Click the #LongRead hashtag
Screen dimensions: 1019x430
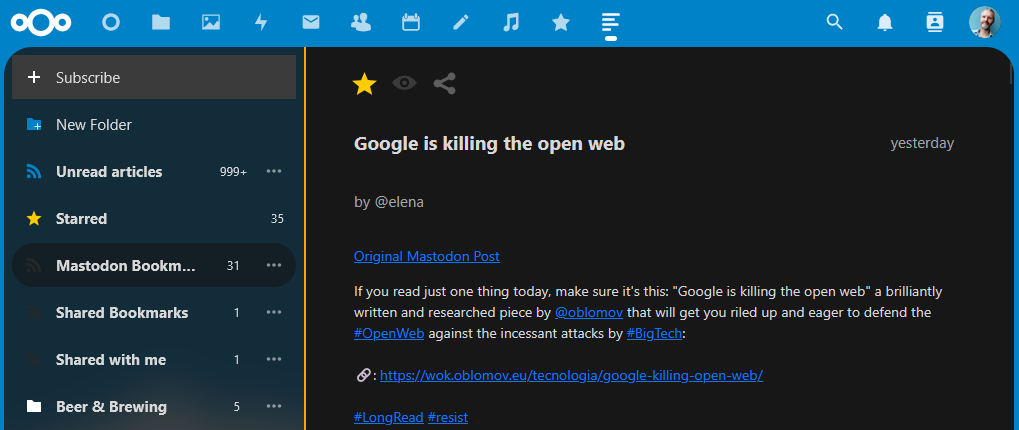coord(389,417)
